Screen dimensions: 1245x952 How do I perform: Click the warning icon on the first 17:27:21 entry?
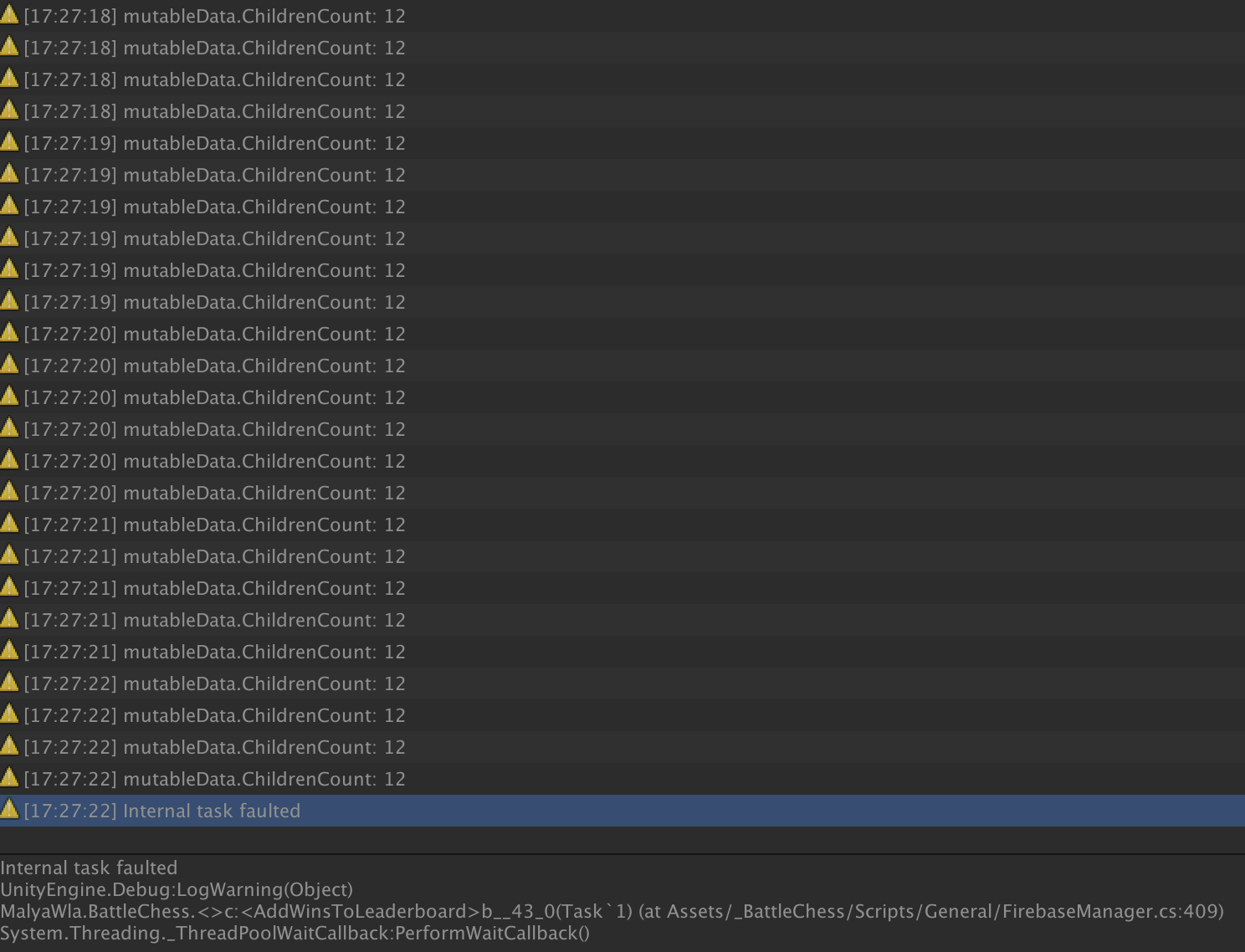point(9,525)
